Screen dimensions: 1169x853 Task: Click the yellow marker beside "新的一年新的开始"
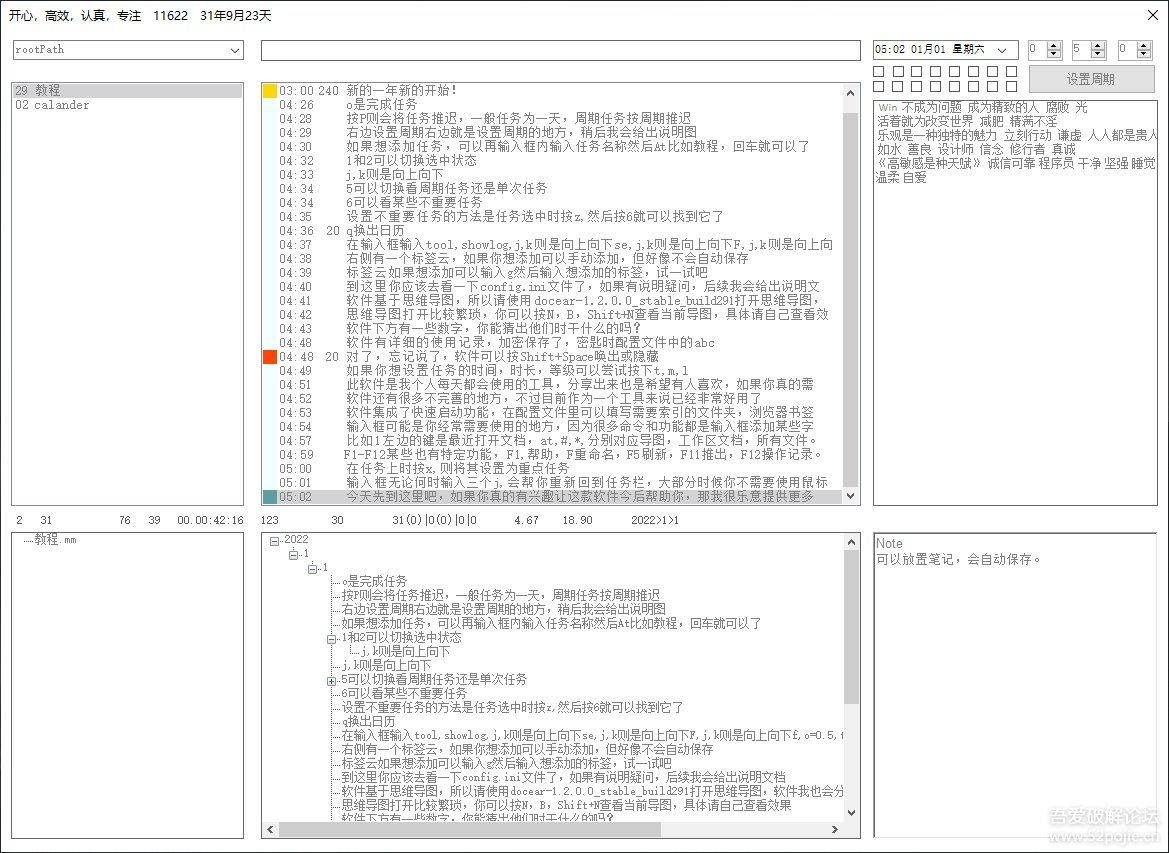click(x=269, y=90)
